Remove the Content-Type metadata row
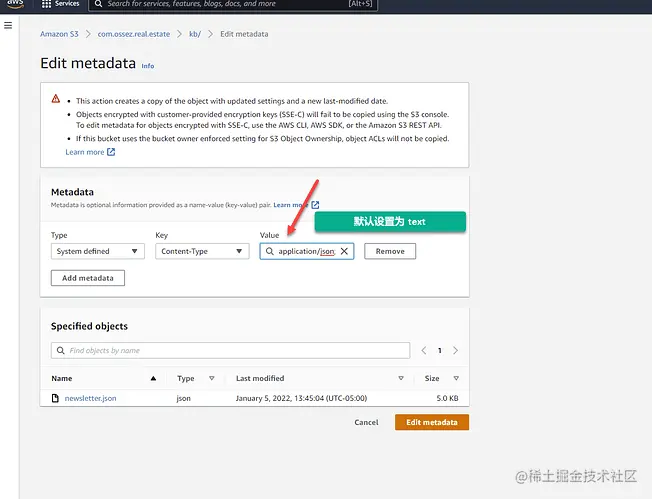 pos(390,251)
